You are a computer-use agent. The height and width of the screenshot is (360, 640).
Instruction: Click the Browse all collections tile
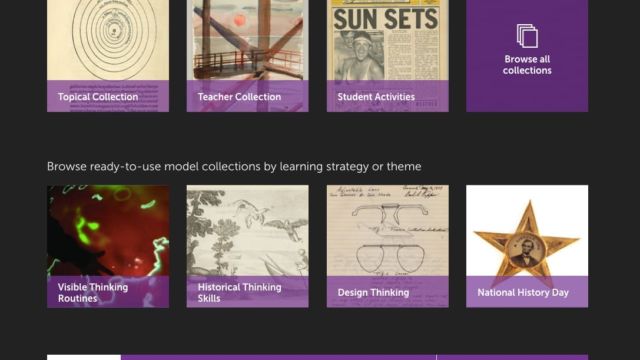tap(527, 56)
